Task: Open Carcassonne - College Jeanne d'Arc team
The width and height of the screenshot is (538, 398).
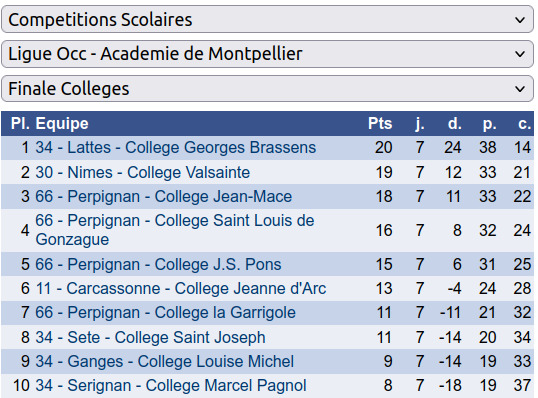Action: (181, 289)
